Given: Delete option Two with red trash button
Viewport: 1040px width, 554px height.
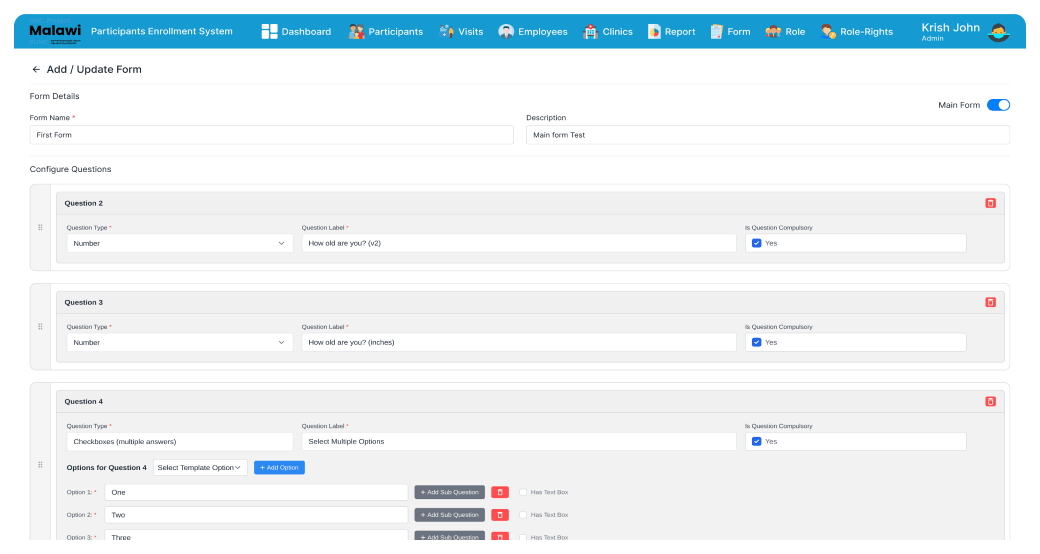Looking at the screenshot, I should point(500,515).
